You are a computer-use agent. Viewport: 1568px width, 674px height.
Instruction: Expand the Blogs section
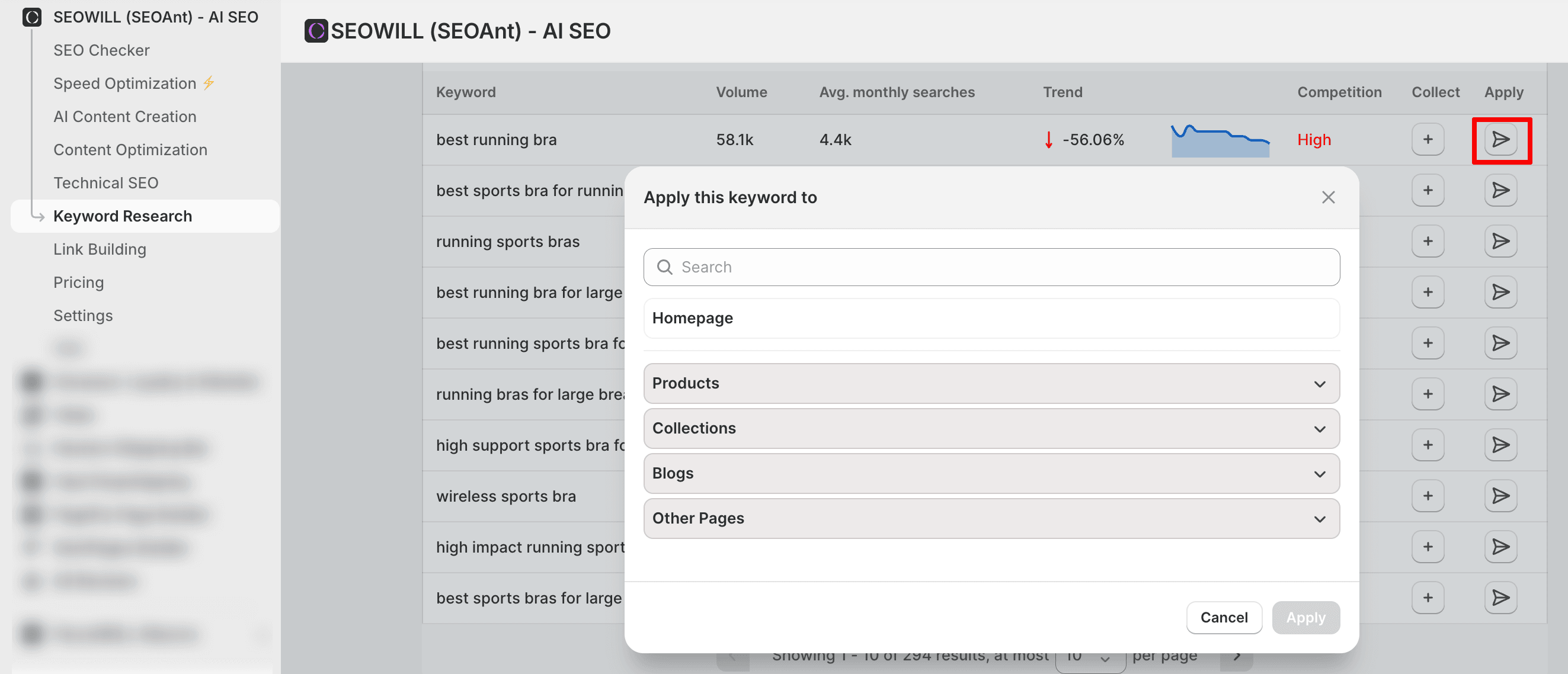[x=991, y=473]
